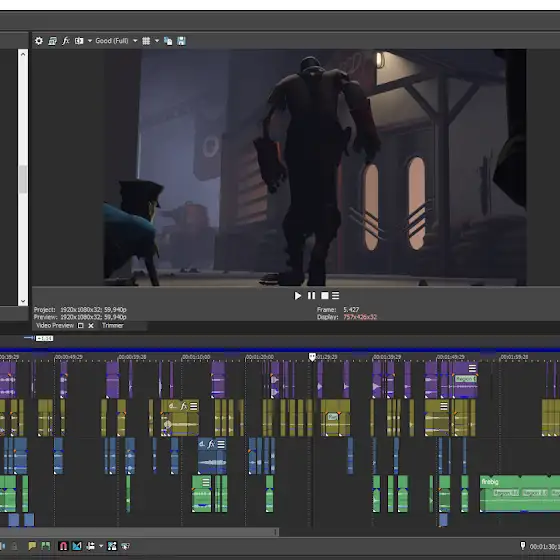Toggle Enable Snapping magnet icon

tap(63, 546)
